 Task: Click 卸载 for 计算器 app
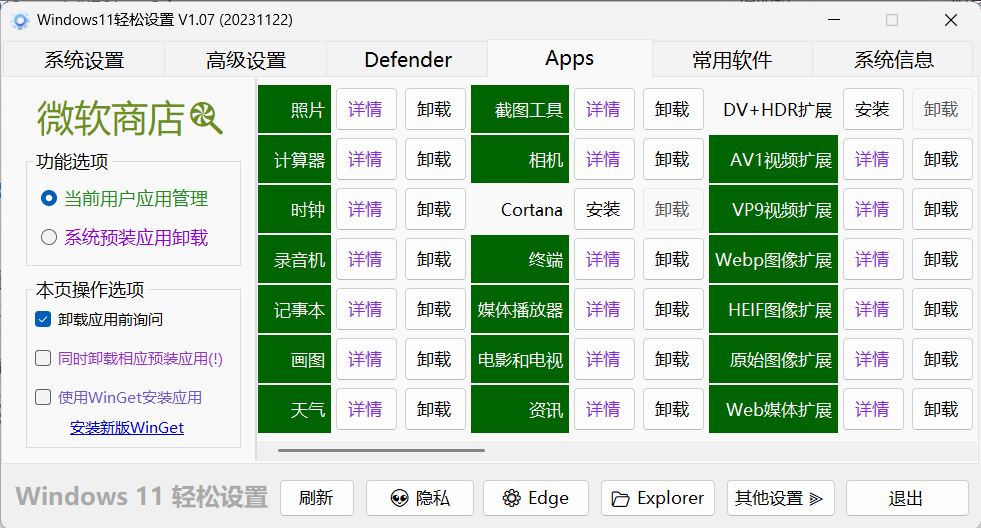click(434, 159)
